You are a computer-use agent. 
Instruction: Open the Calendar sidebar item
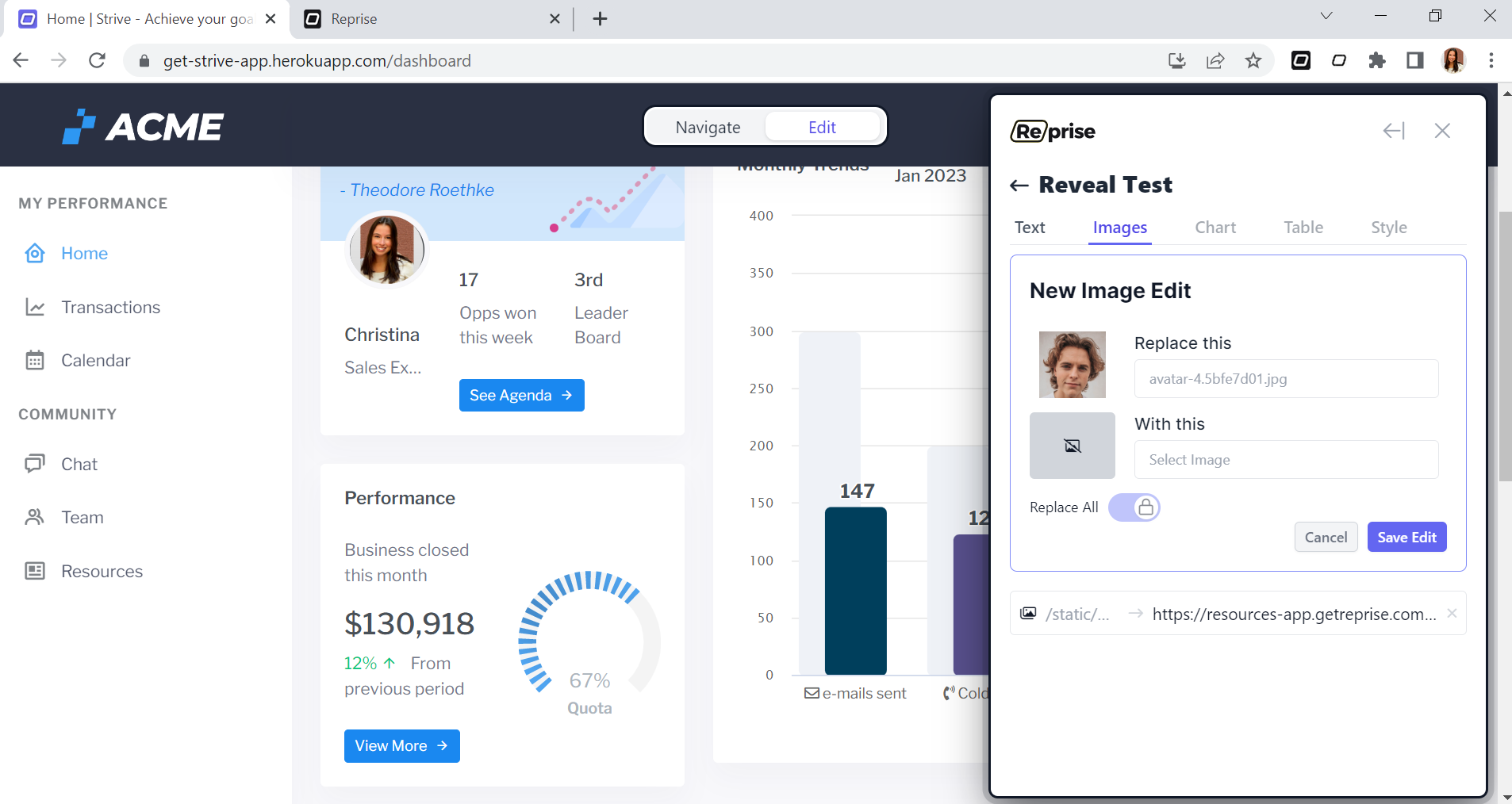coord(95,360)
